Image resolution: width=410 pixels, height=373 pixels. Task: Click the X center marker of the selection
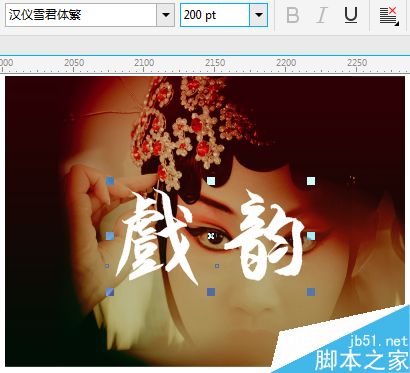tap(211, 236)
